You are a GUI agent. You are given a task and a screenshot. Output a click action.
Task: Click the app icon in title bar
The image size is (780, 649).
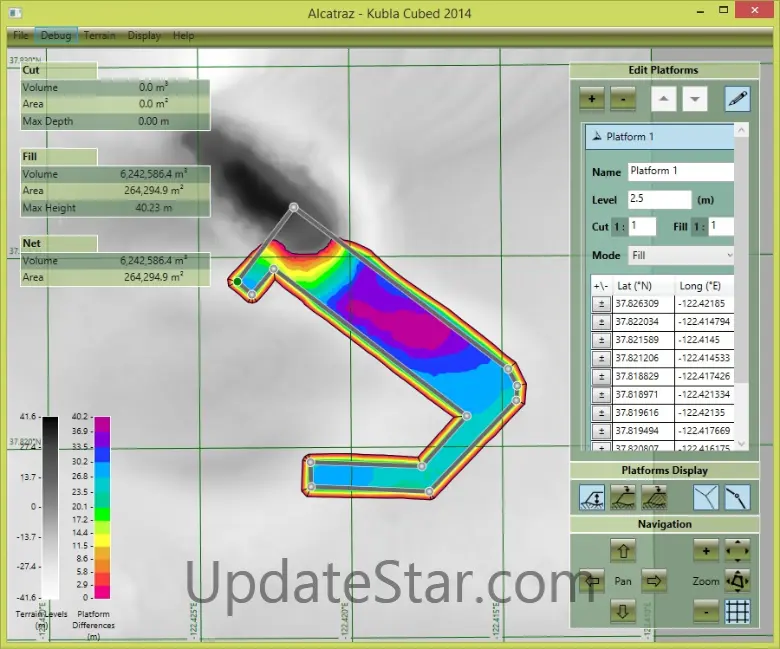[x=15, y=12]
